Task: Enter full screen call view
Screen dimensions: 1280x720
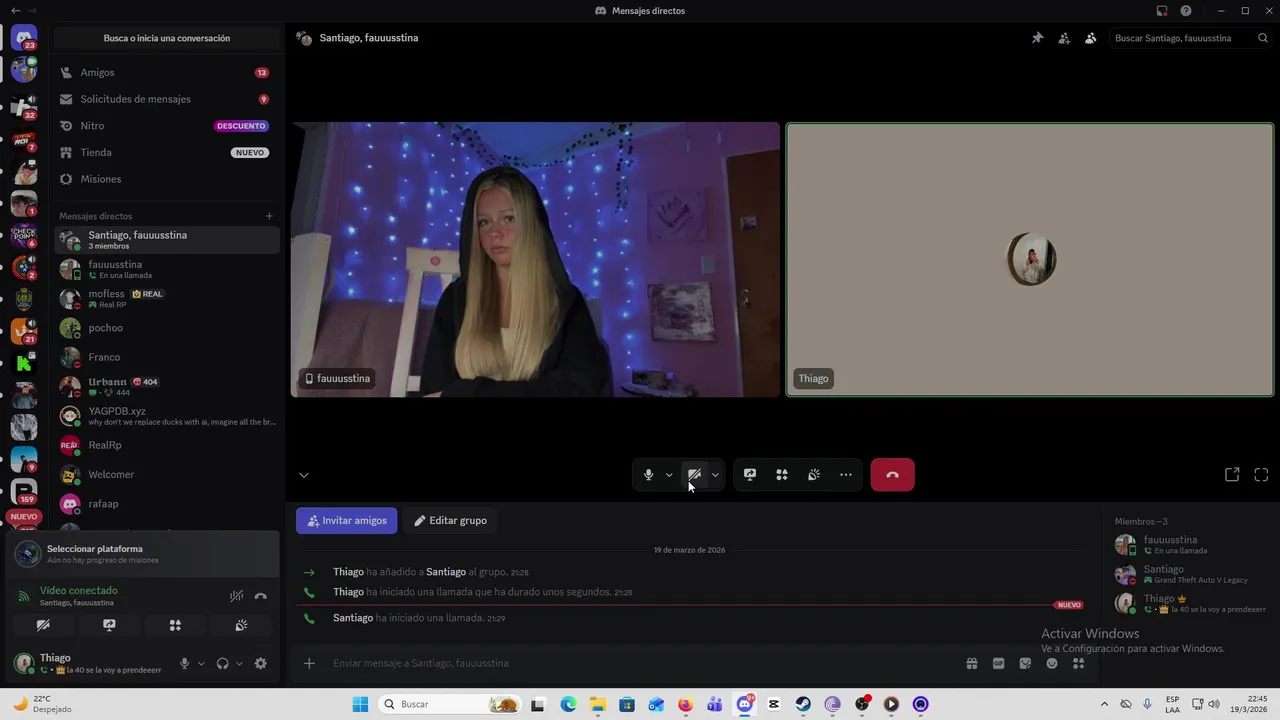Action: [1261, 475]
